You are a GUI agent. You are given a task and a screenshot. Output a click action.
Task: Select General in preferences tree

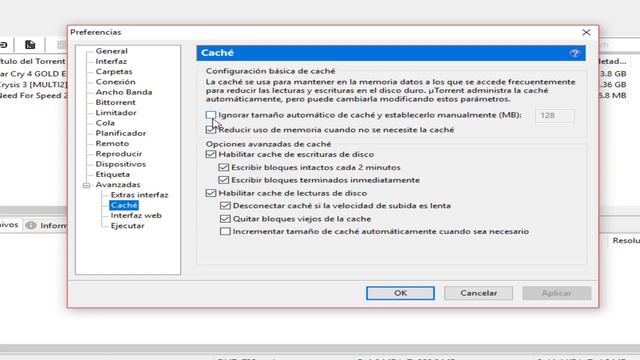(x=111, y=51)
